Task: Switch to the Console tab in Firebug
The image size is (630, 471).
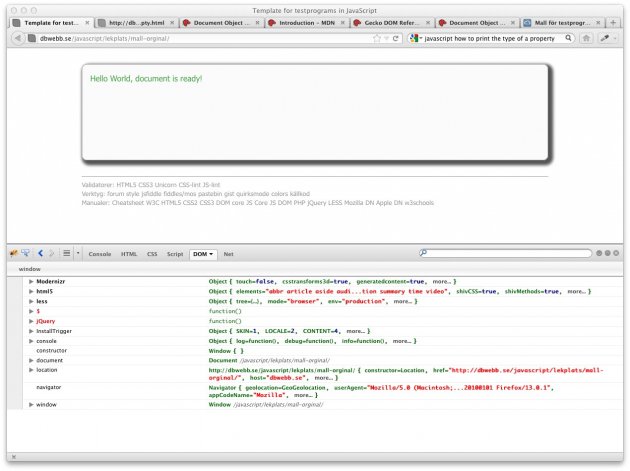Action: 100,254
